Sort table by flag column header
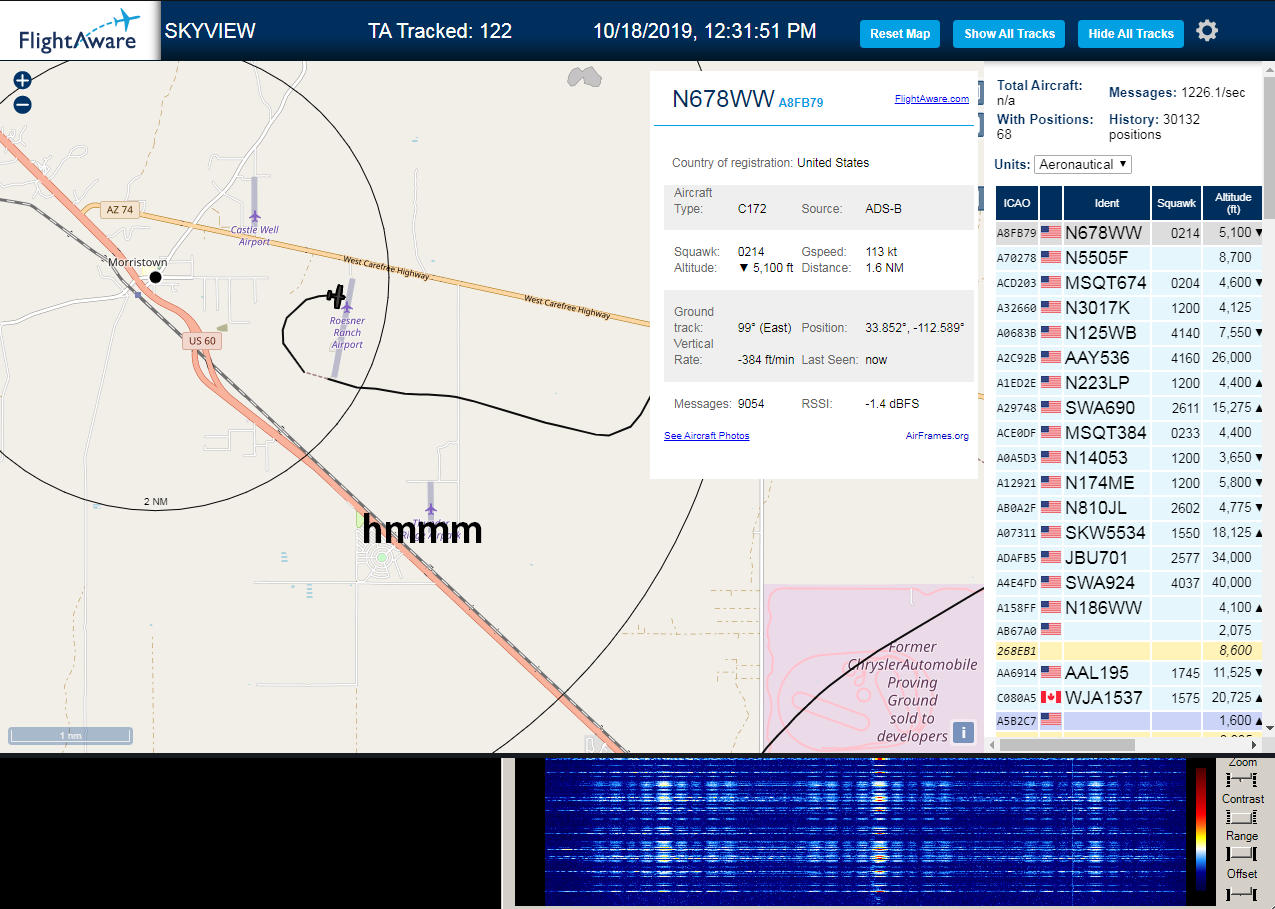1275x909 pixels. (x=1050, y=203)
